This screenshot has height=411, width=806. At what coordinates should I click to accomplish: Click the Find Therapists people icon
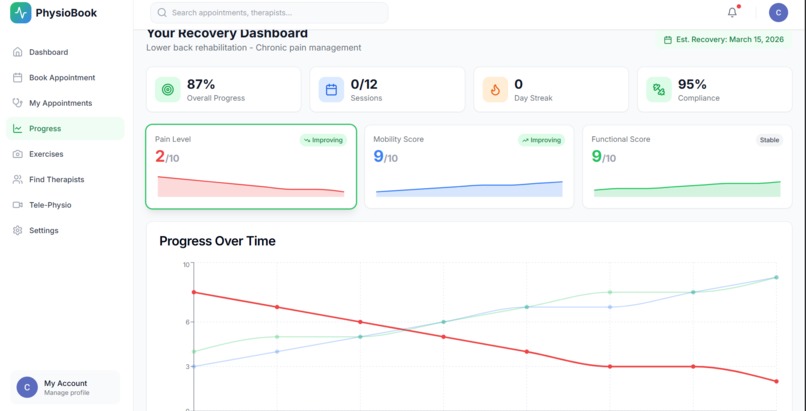pos(17,179)
